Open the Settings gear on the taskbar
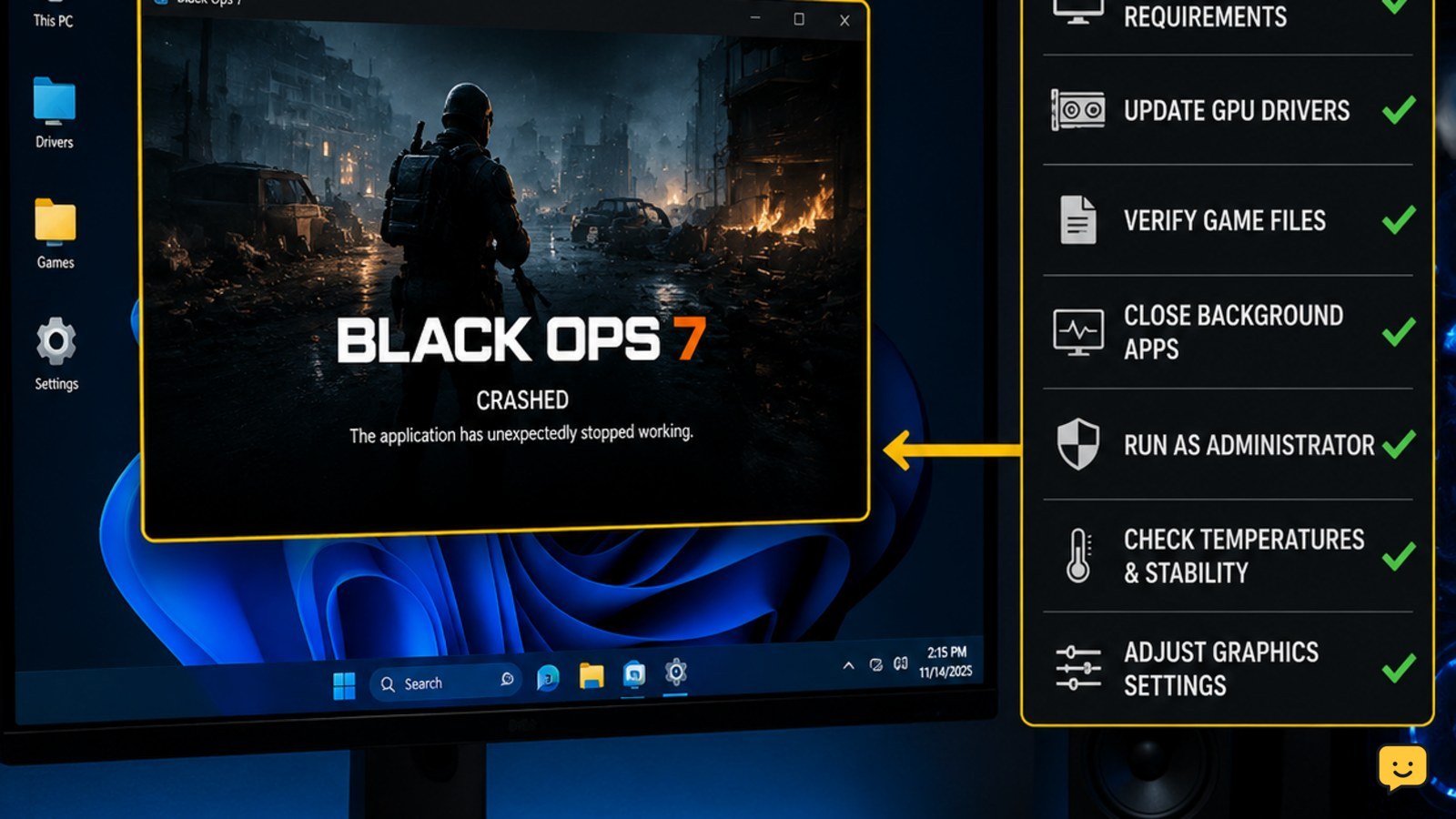Image resolution: width=1456 pixels, height=819 pixels. click(x=675, y=672)
